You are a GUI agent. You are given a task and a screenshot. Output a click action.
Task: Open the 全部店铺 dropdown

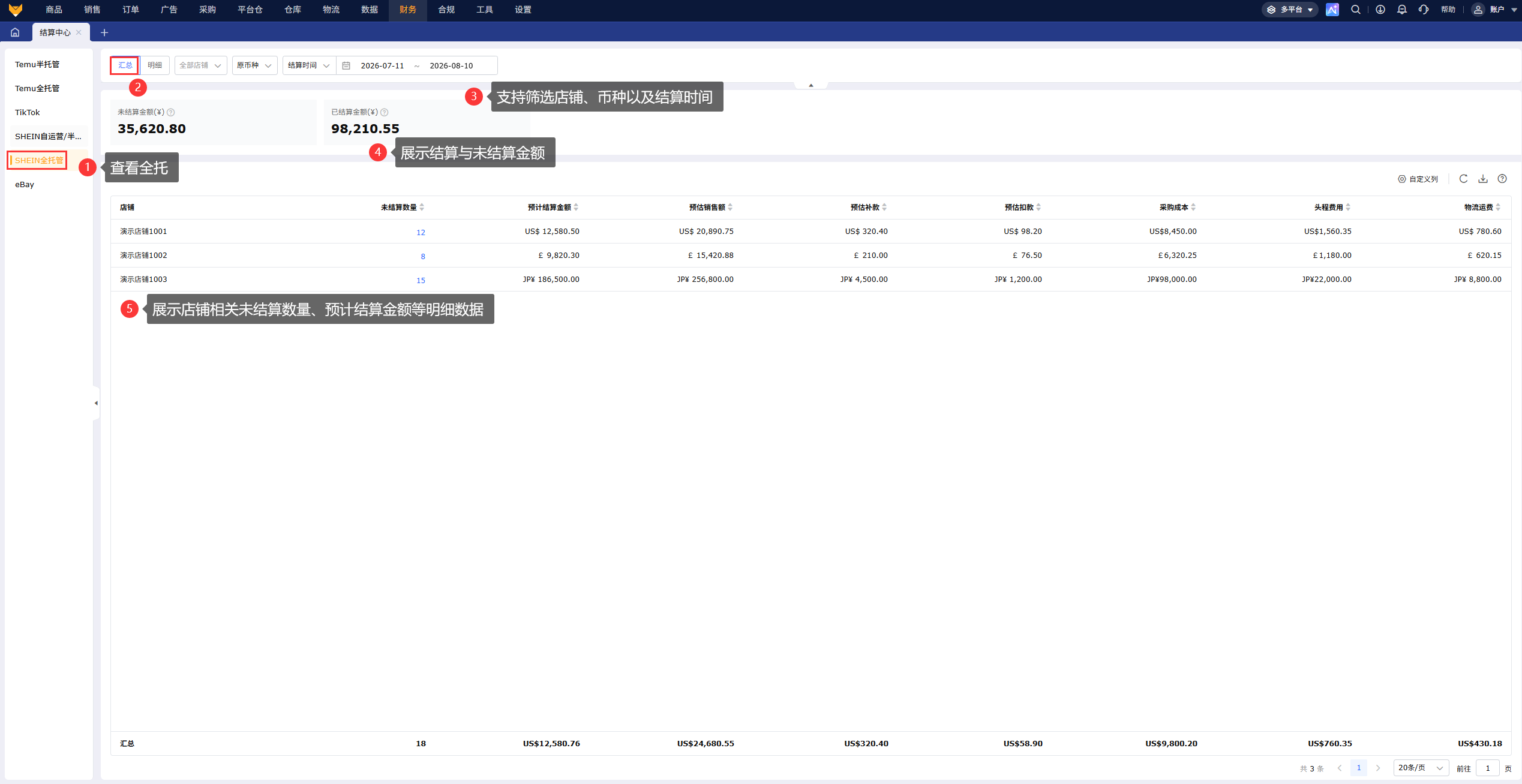pyautogui.click(x=200, y=65)
